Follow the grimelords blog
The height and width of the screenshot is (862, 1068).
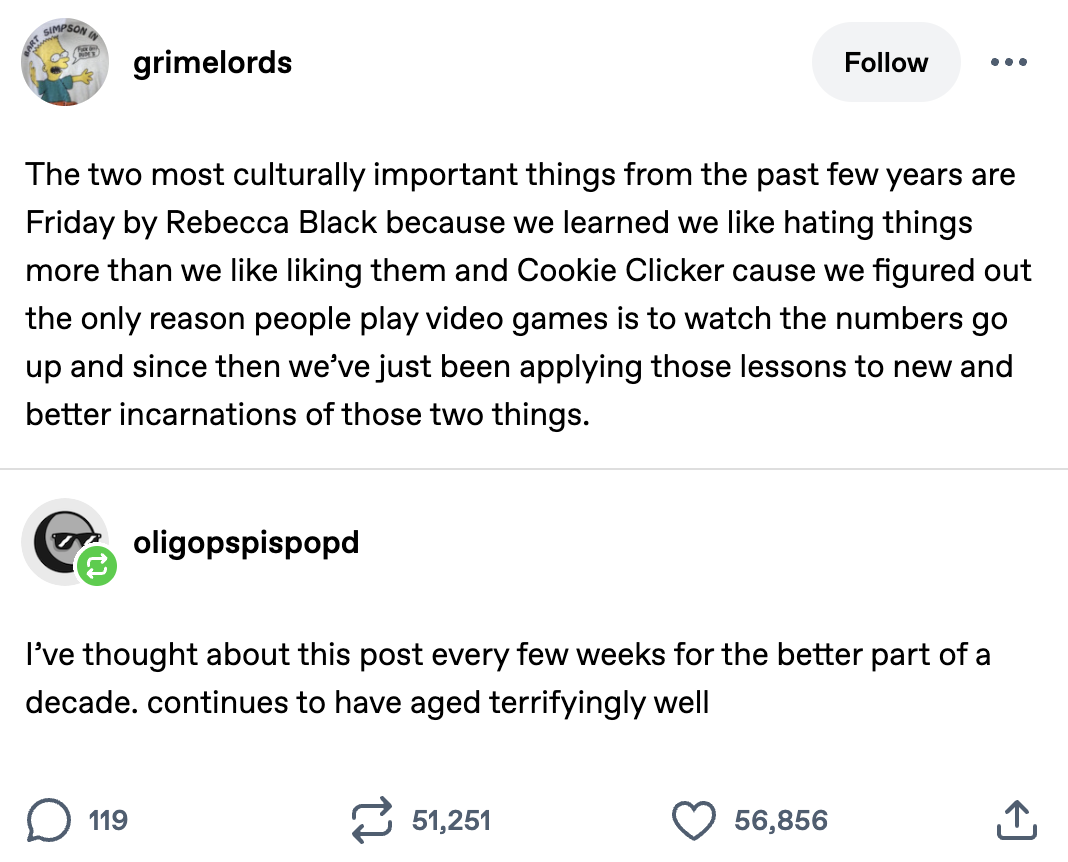[x=885, y=62]
